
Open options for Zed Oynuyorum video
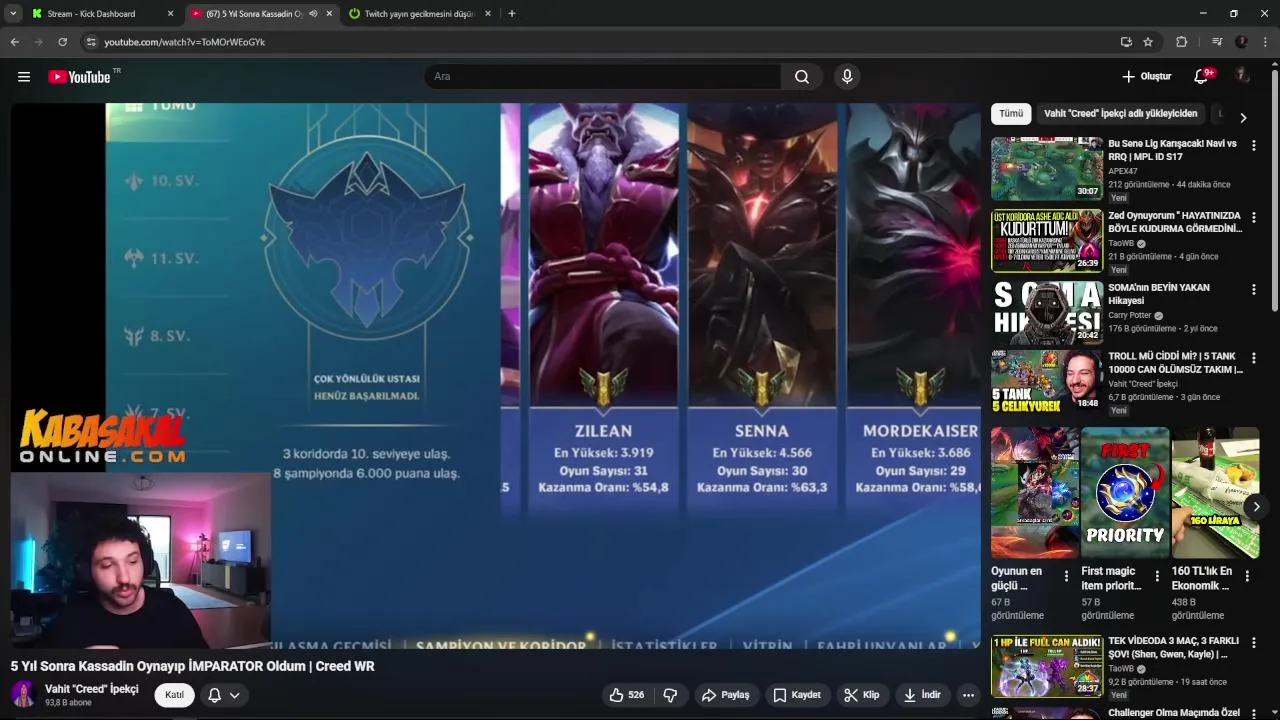coord(1253,218)
